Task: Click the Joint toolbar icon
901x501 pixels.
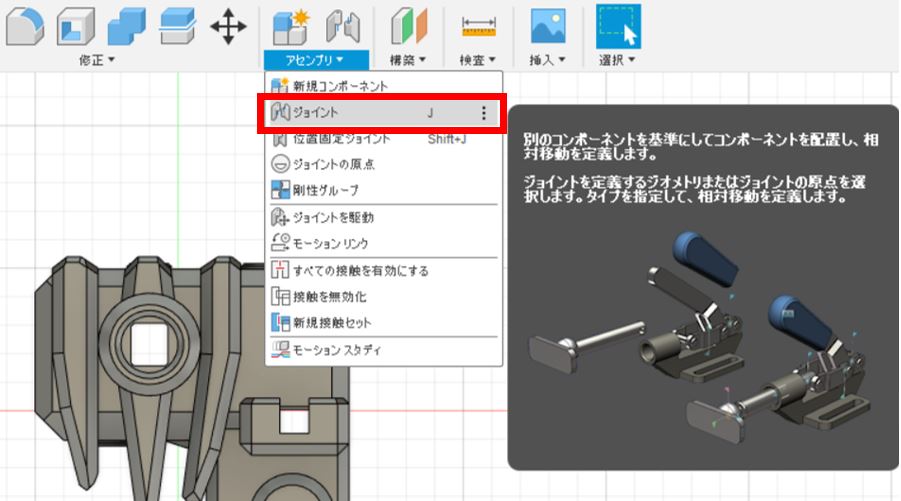Action: tap(343, 26)
